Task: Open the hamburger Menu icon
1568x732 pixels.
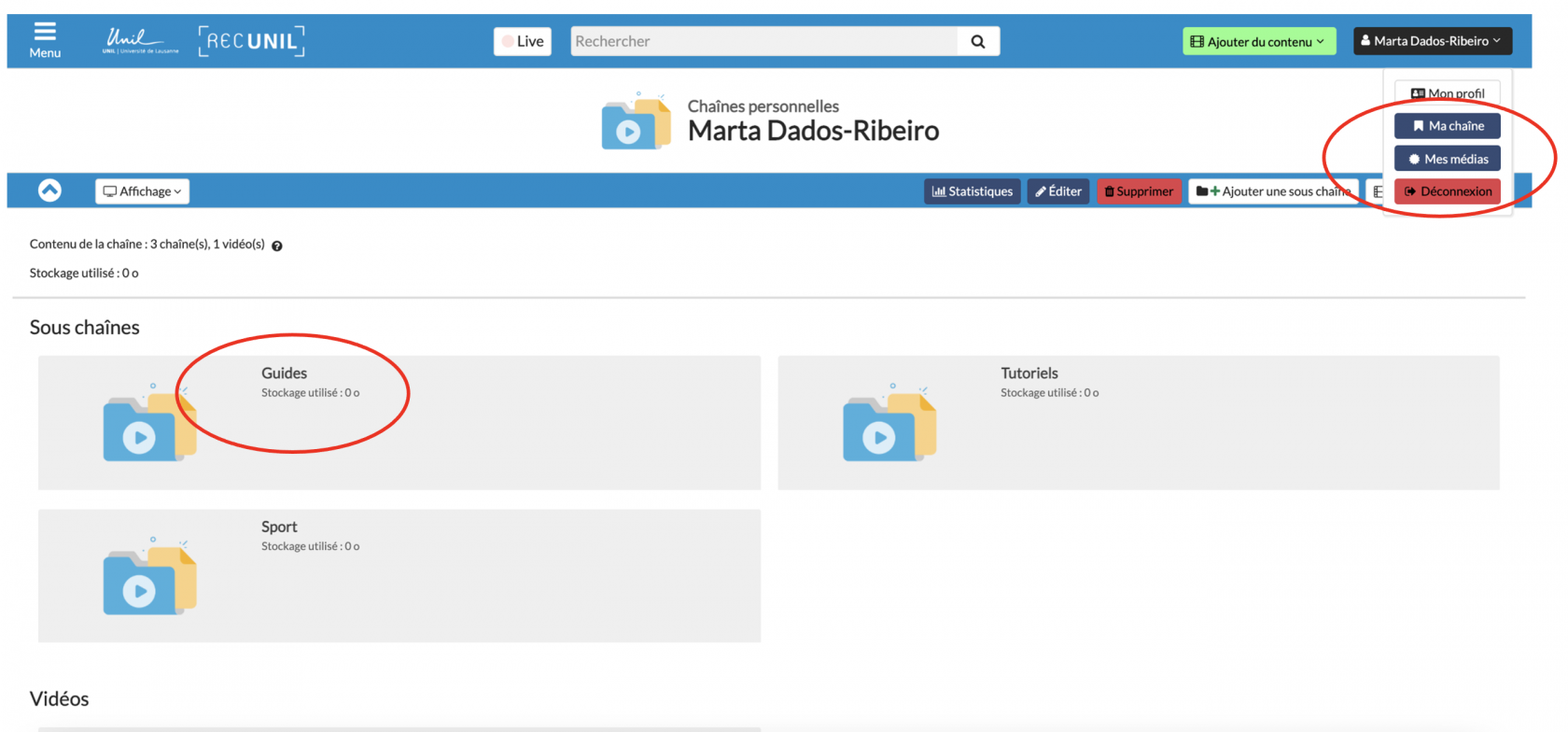Action: tap(44, 40)
